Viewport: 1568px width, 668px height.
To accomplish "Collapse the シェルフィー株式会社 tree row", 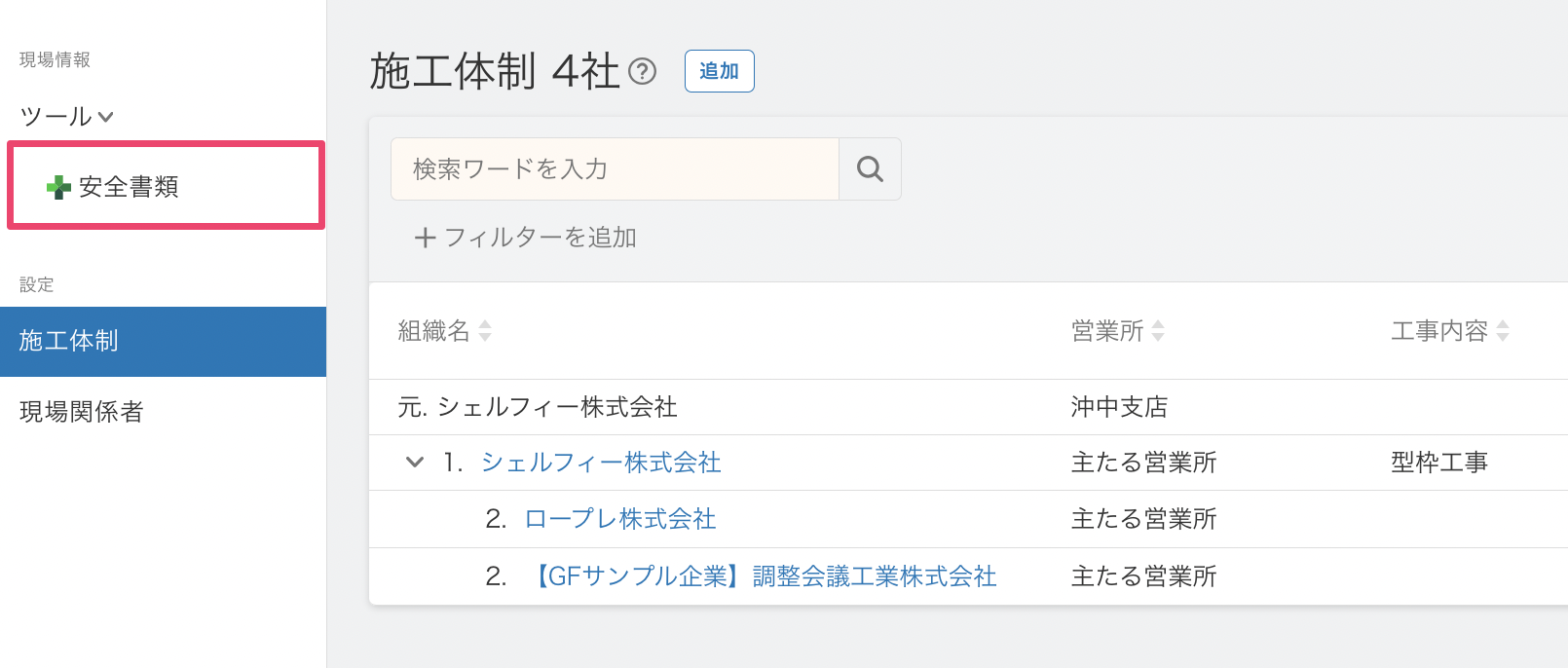I will (415, 463).
